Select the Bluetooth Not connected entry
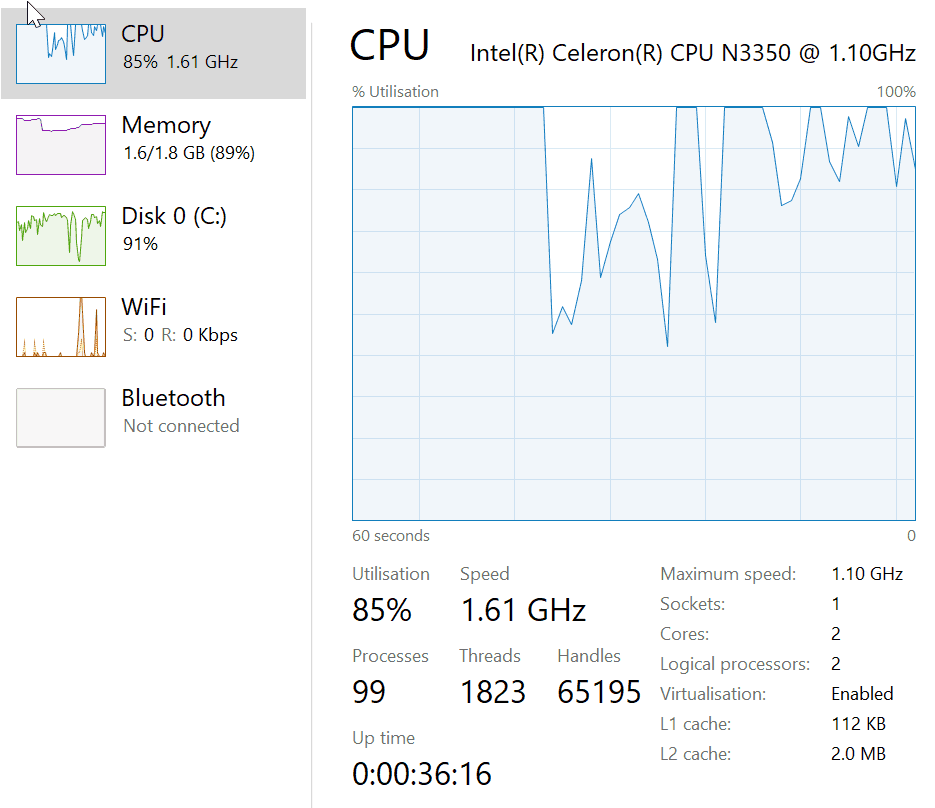 tap(181, 425)
